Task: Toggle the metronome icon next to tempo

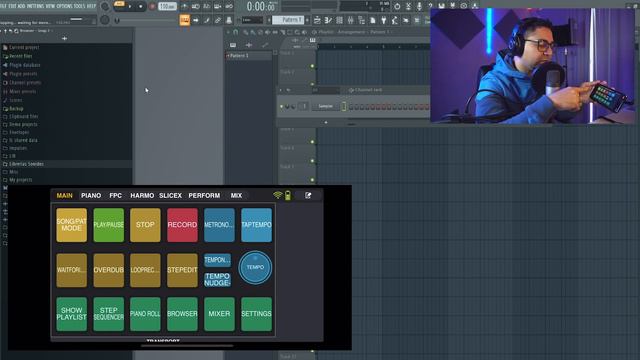Action: pyautogui.click(x=184, y=6)
